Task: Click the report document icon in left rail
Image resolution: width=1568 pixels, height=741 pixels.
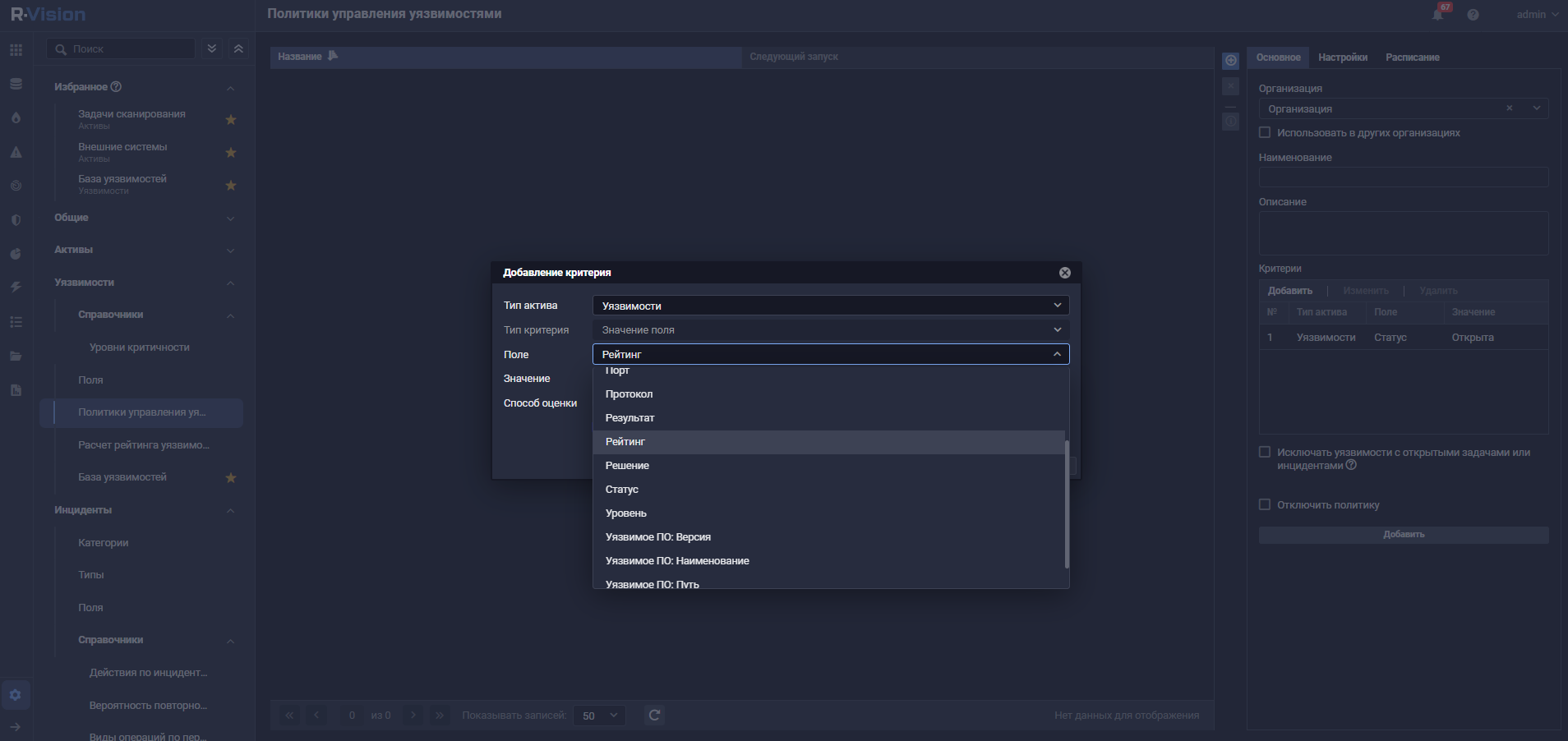Action: pos(16,390)
